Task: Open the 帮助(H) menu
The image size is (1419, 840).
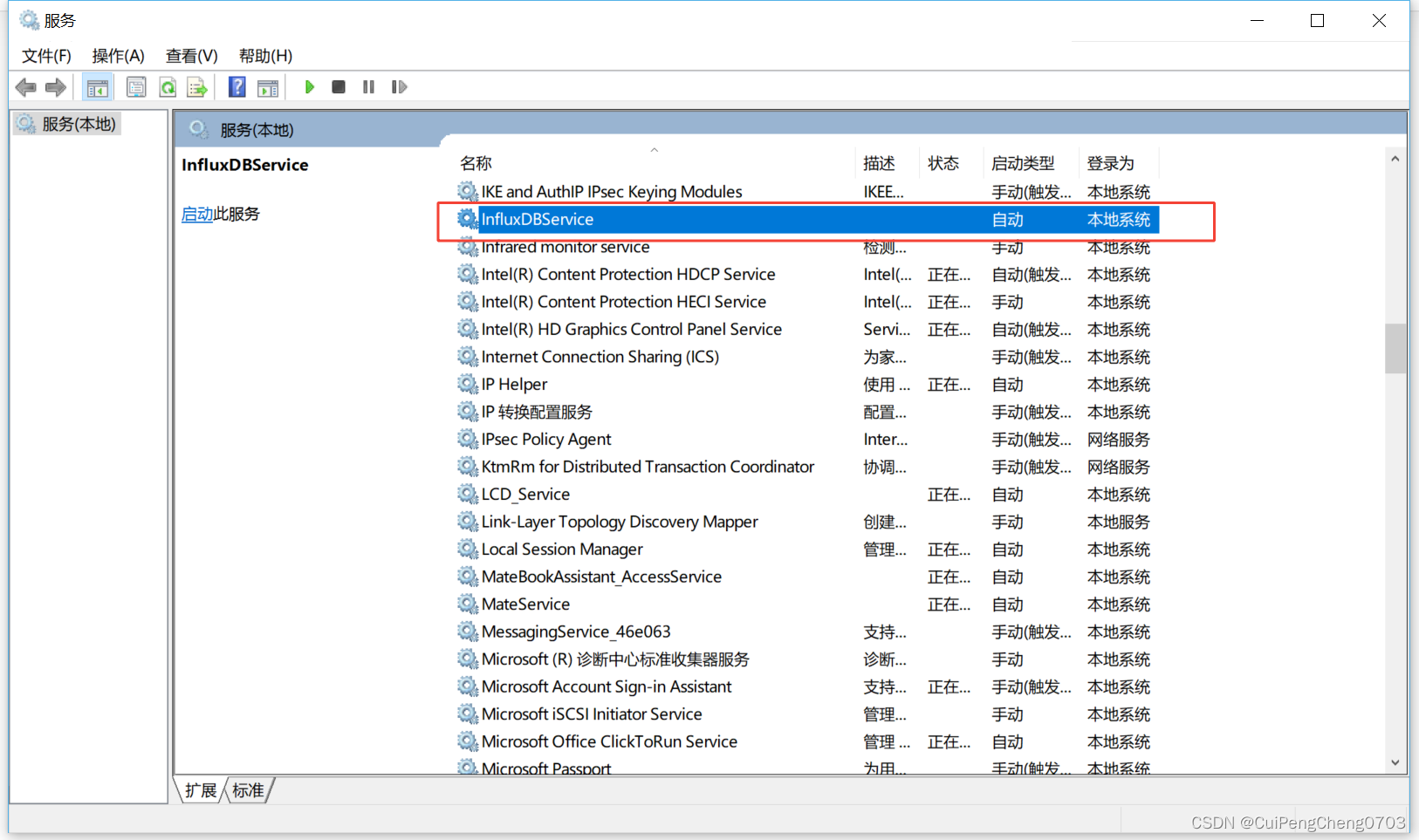Action: point(265,56)
